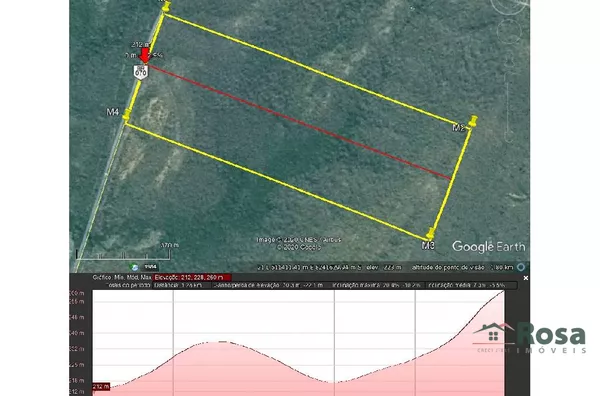The height and width of the screenshot is (396, 600).
Task: Click the Distância value in profile summary
Action: click(x=178, y=285)
